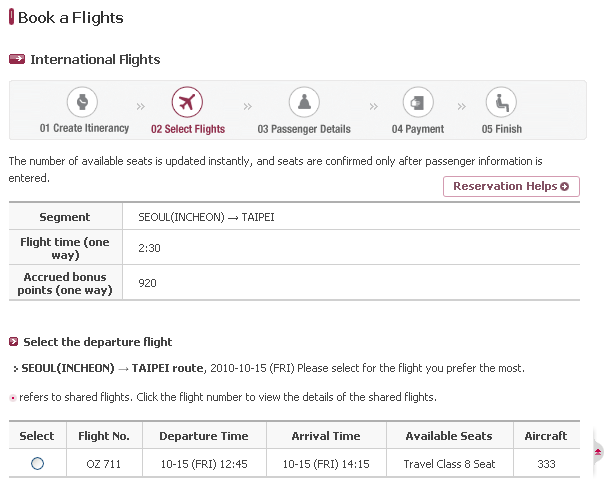The width and height of the screenshot is (610, 489).
Task: Click the Finish seat icon
Action: [501, 102]
